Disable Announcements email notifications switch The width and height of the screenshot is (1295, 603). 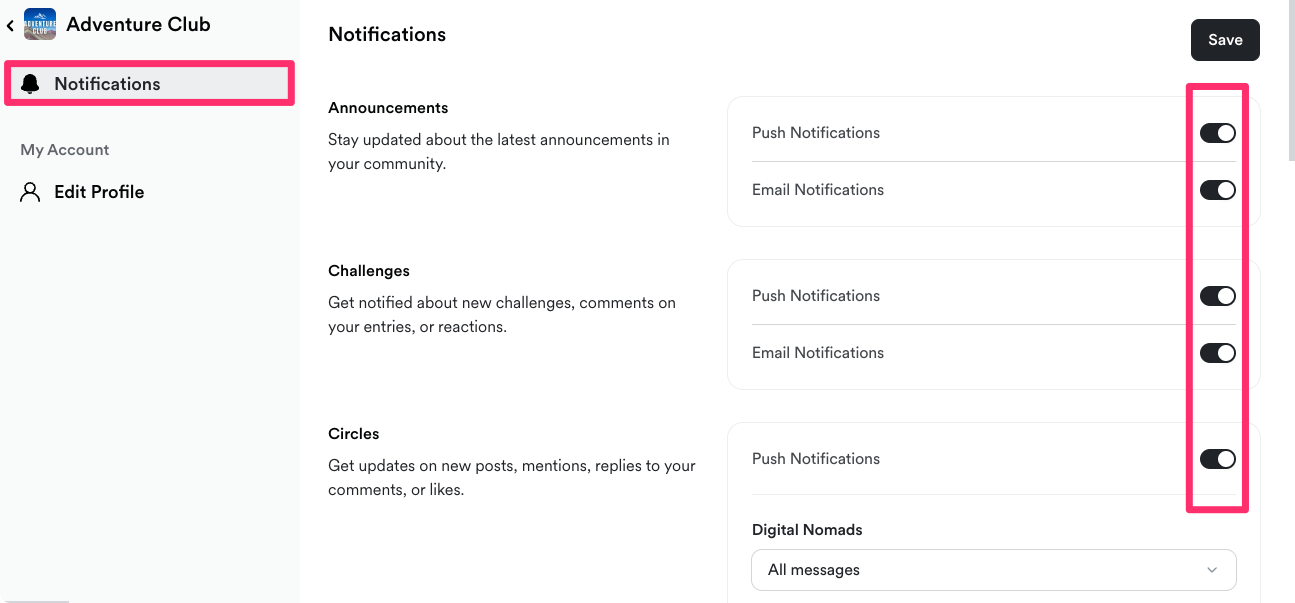[x=1217, y=190]
